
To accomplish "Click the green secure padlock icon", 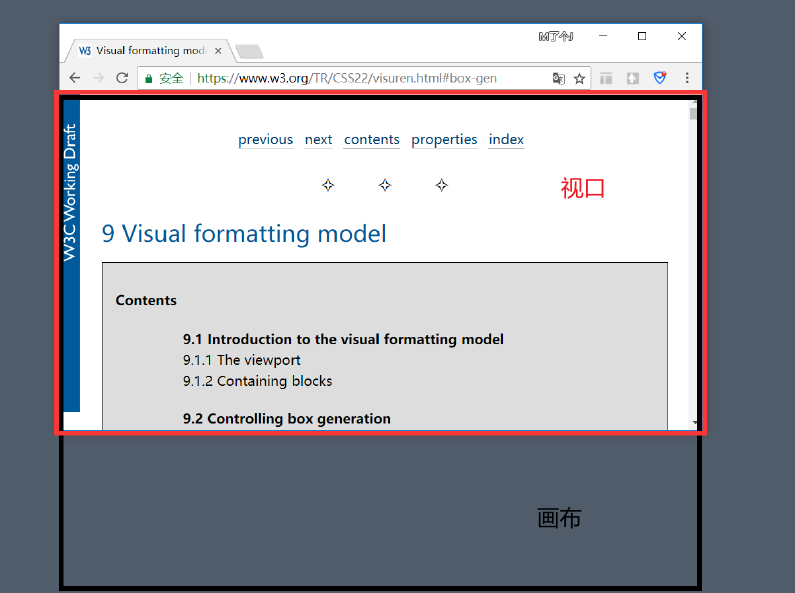I will [149, 79].
